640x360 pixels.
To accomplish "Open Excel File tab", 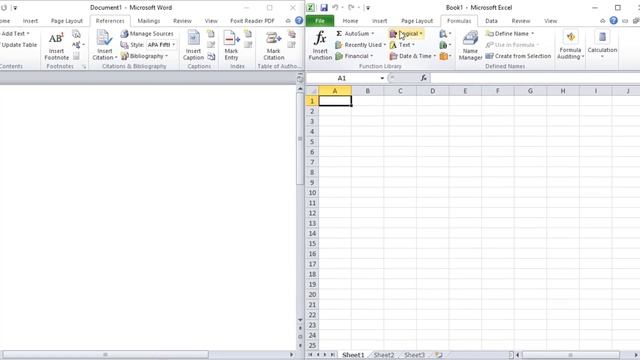I will (x=320, y=21).
